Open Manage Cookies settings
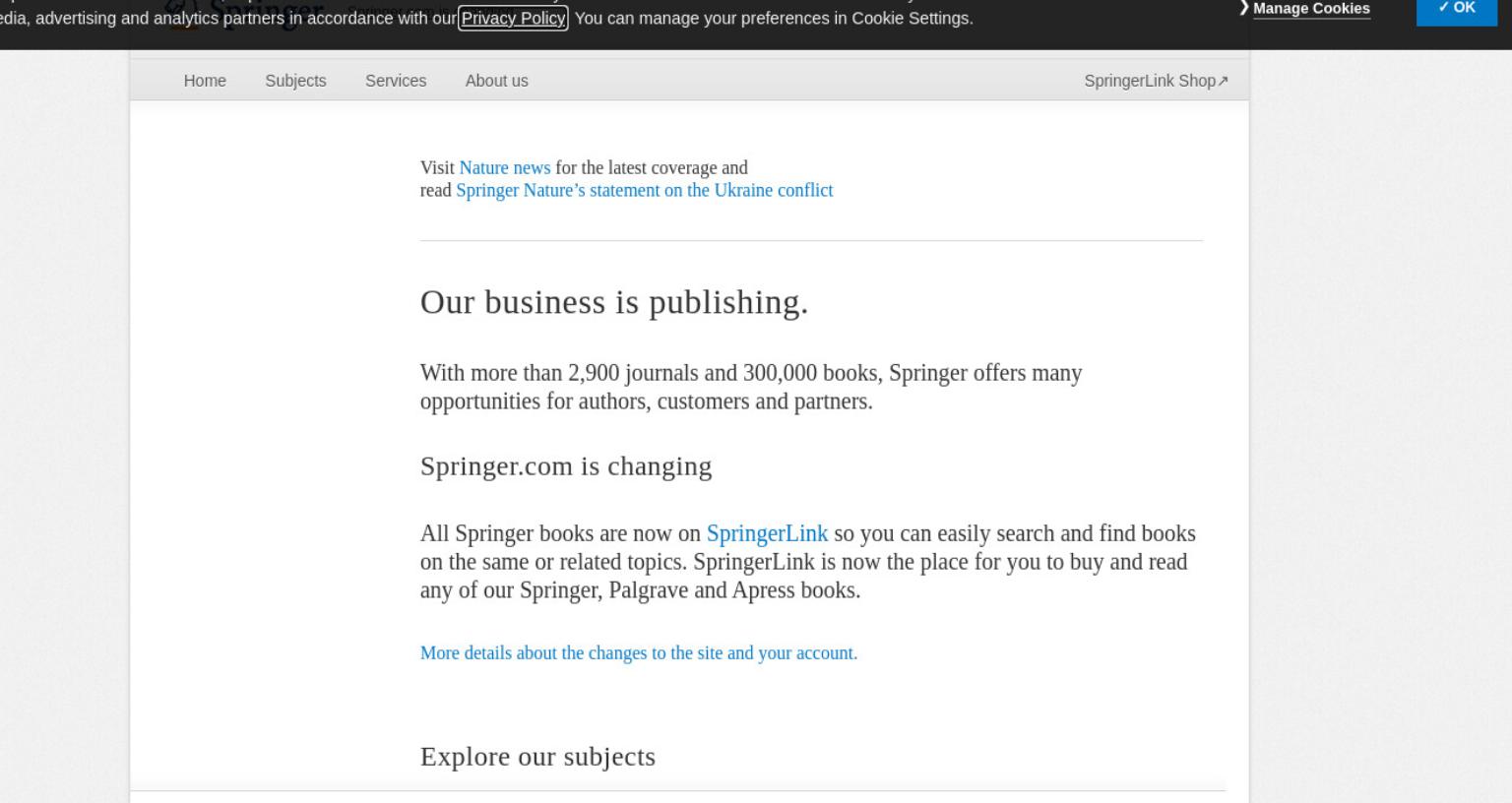 pyautogui.click(x=1311, y=8)
